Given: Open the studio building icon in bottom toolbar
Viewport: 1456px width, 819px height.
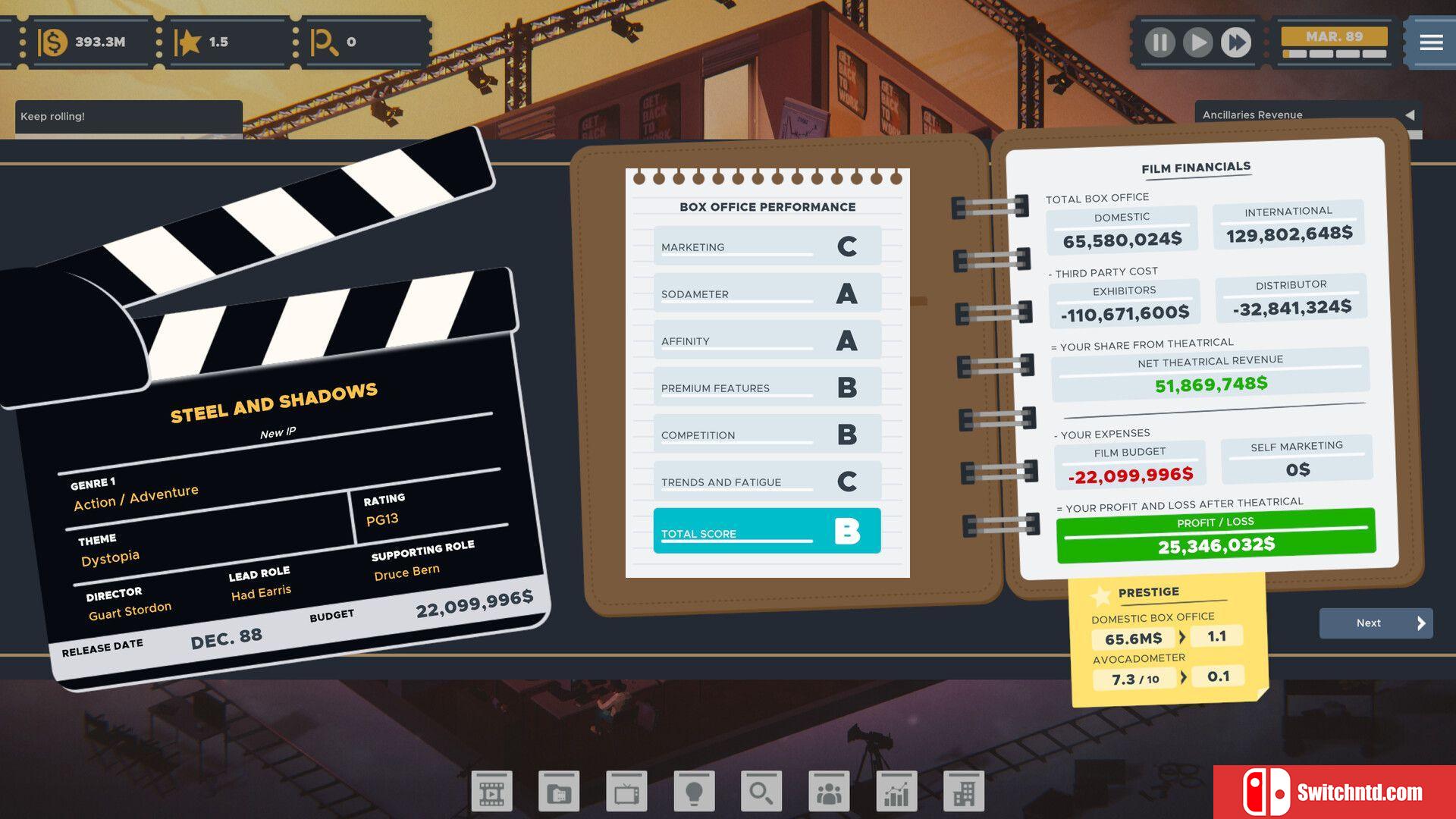Looking at the screenshot, I should tap(964, 792).
